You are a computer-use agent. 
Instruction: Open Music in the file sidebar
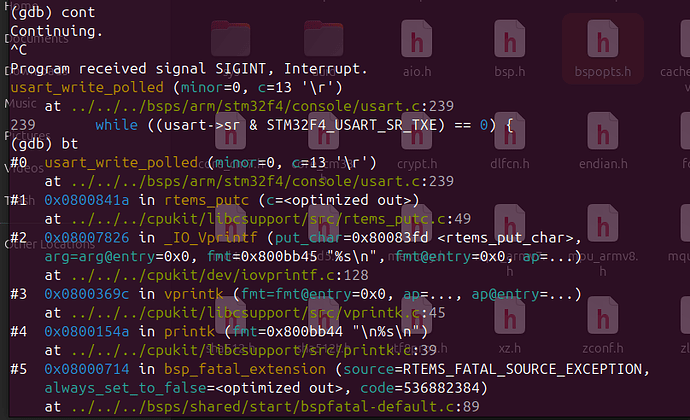point(22,103)
